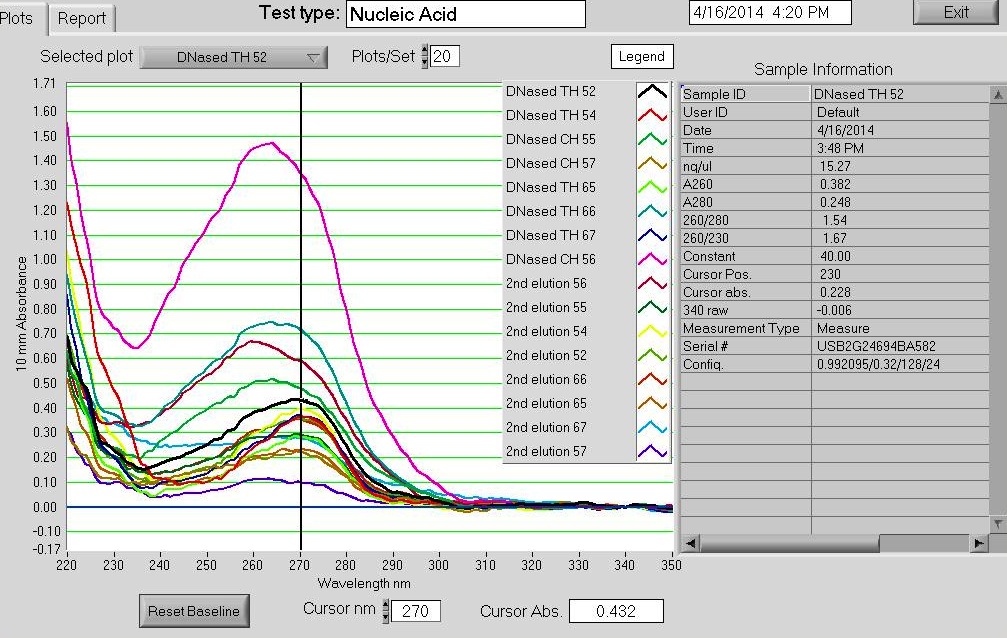Click the yellow line icon for 2nd elution 54
The height and width of the screenshot is (638, 1007).
[651, 332]
